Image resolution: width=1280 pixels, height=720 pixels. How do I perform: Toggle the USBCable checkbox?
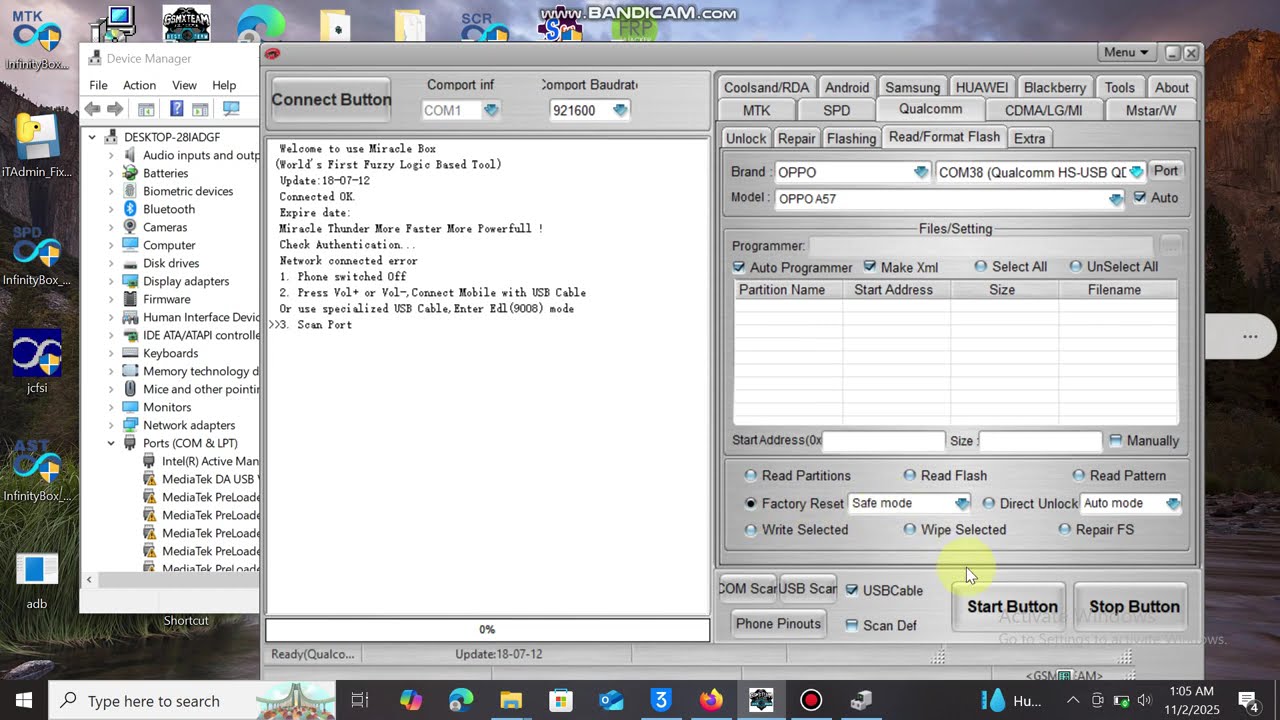(852, 590)
